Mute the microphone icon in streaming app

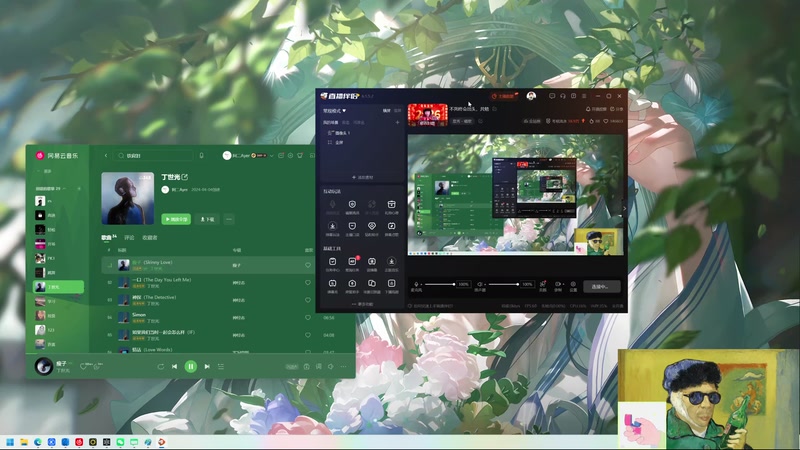tap(416, 284)
